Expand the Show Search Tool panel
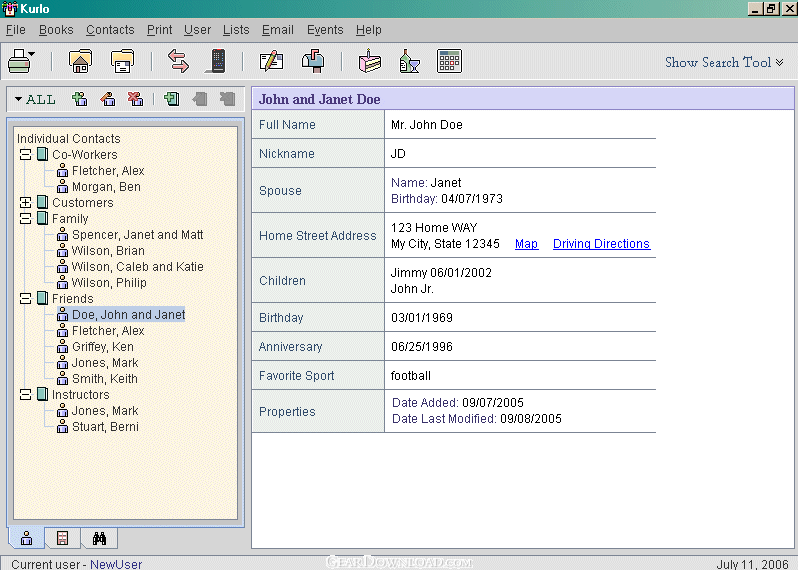This screenshot has height=570, width=798. tap(724, 62)
